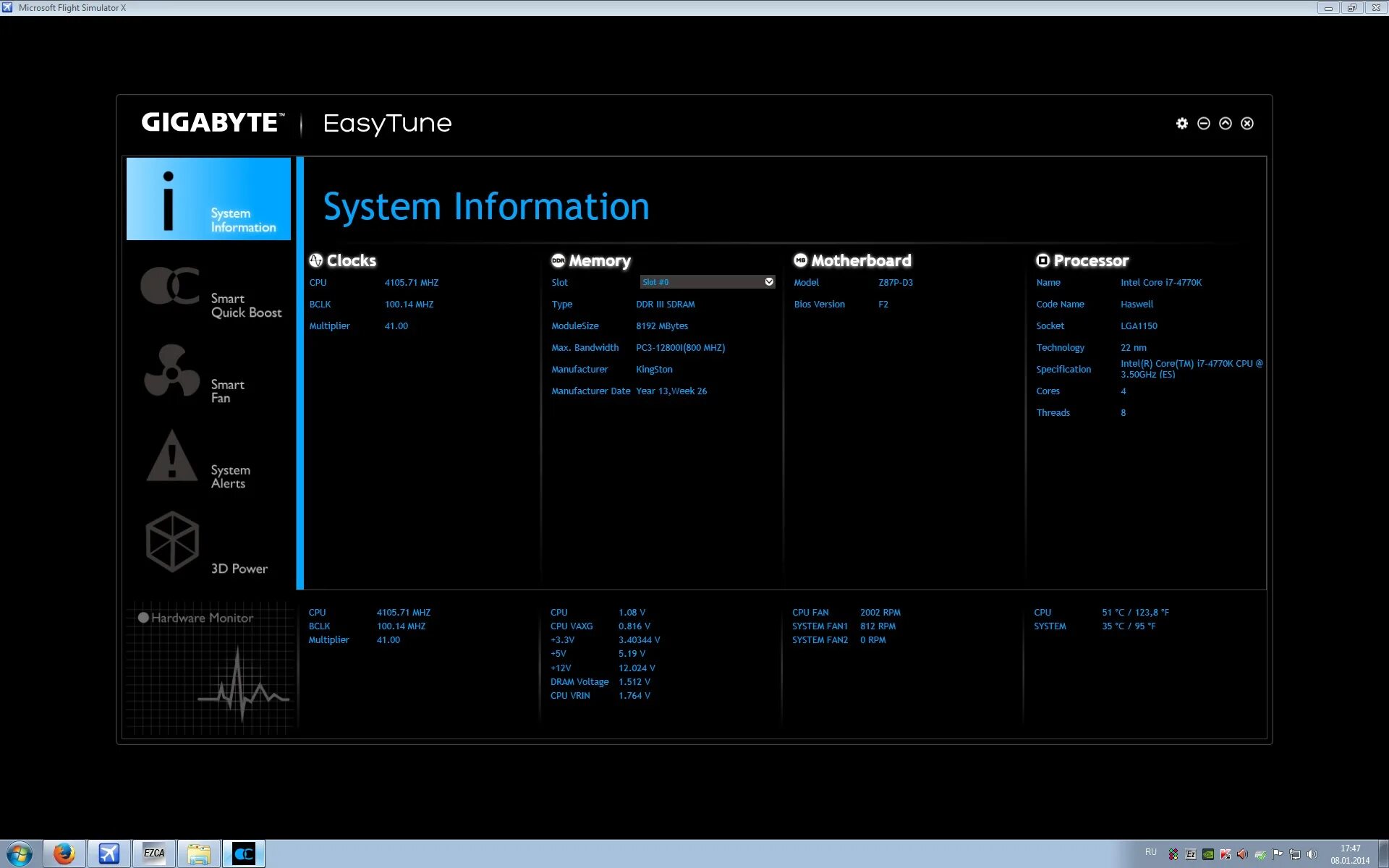Screen dimensions: 1389x868
Task: Click Manufacturer Date Year 13,Week 26
Action: pos(671,391)
